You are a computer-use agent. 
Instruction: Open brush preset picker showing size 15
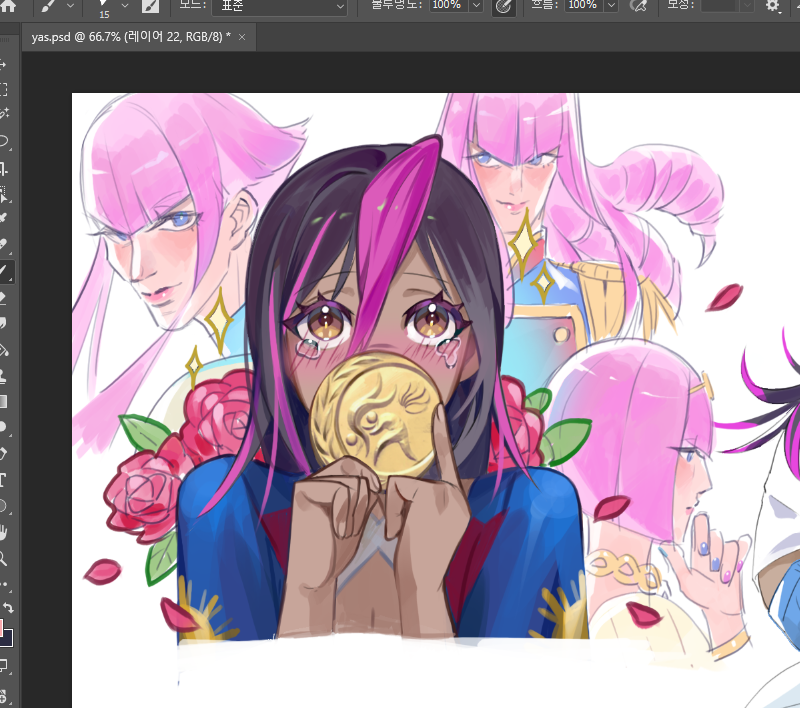click(x=105, y=8)
